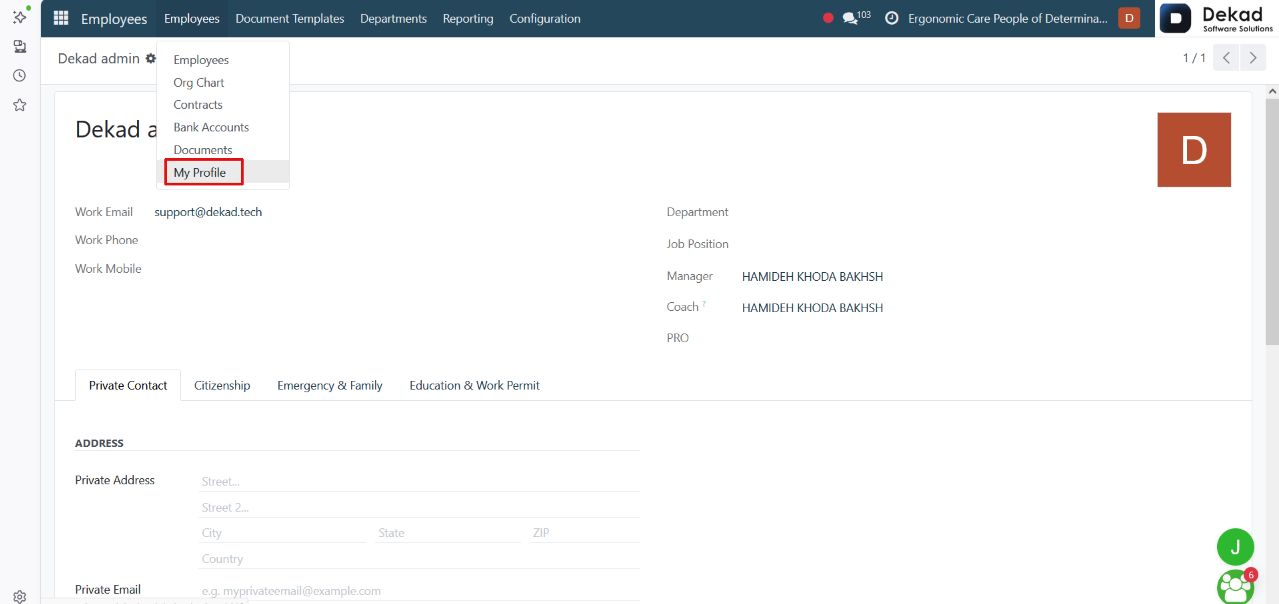Open the Departments menu

click(x=393, y=18)
